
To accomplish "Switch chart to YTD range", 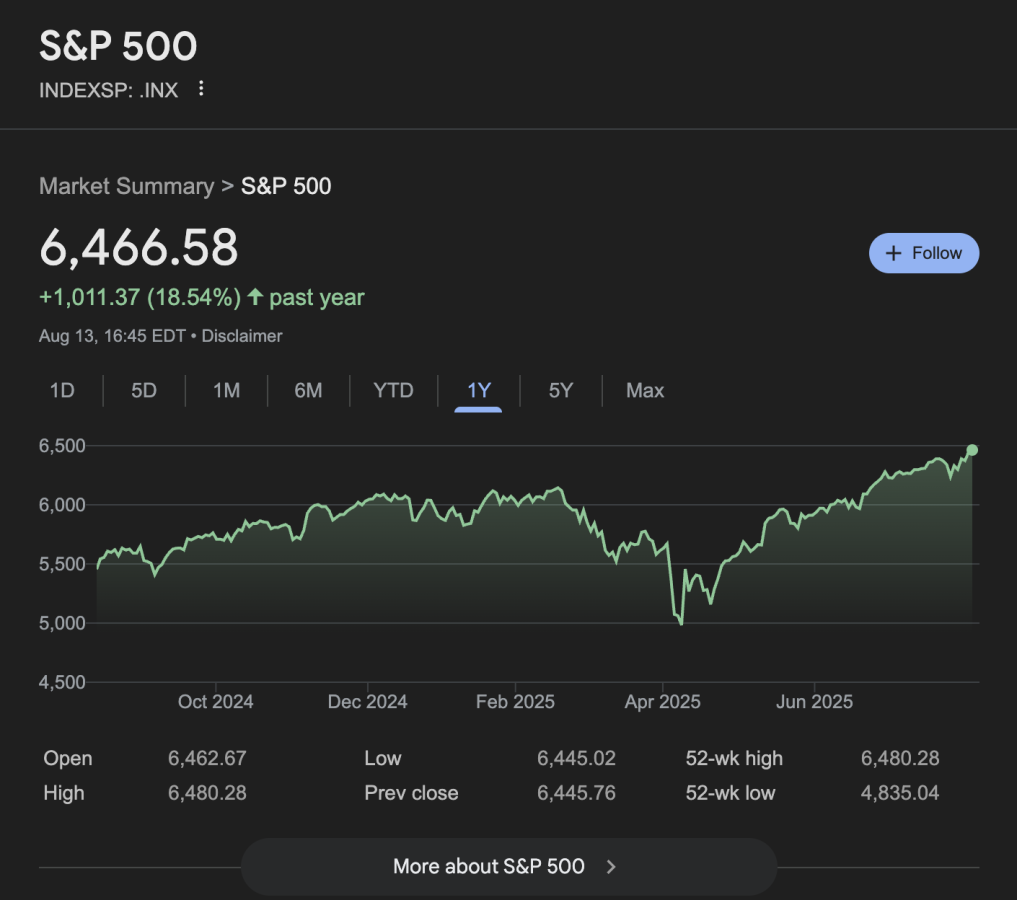I will tap(393, 390).
